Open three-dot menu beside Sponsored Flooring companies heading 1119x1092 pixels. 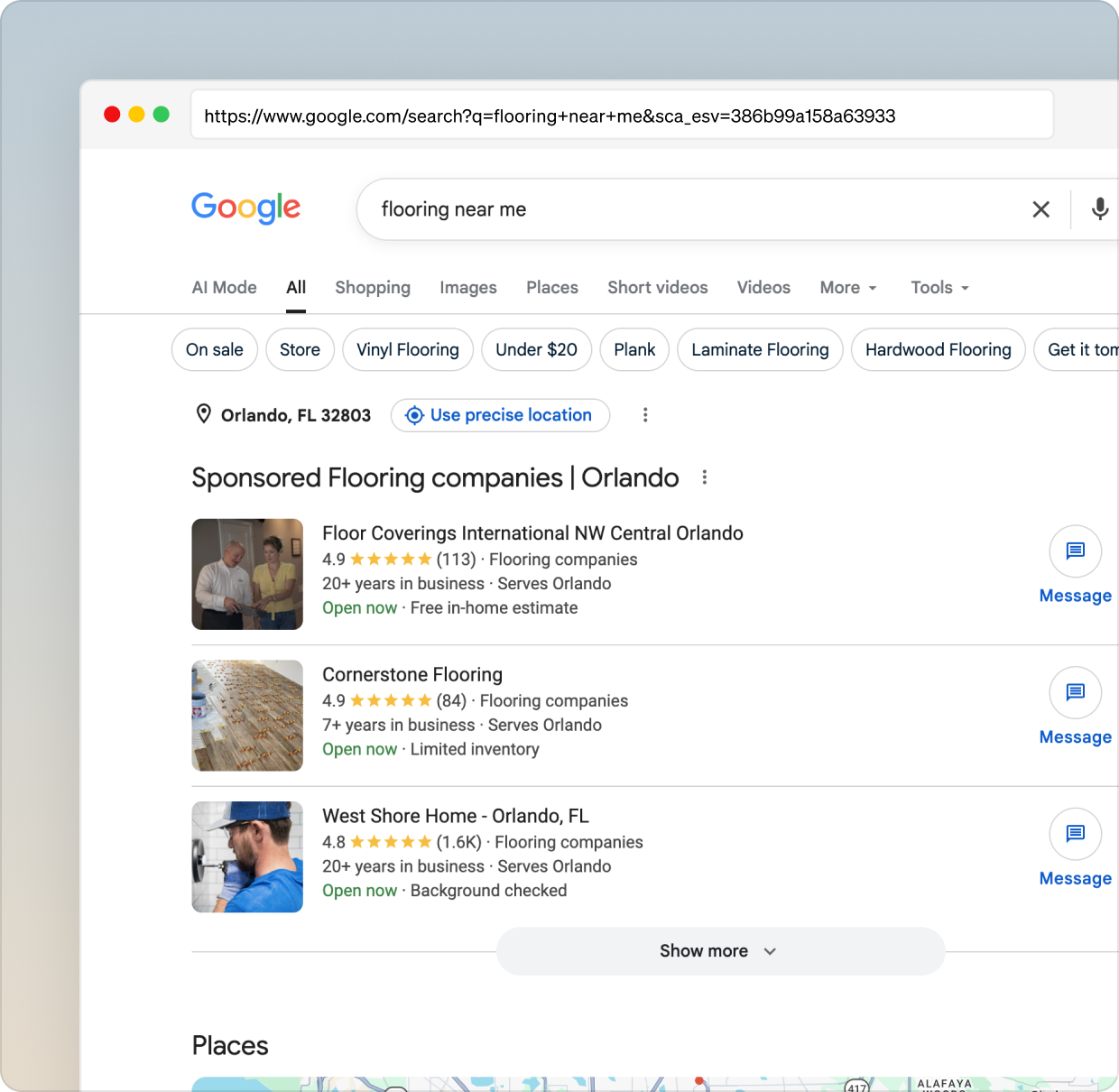[x=705, y=477]
